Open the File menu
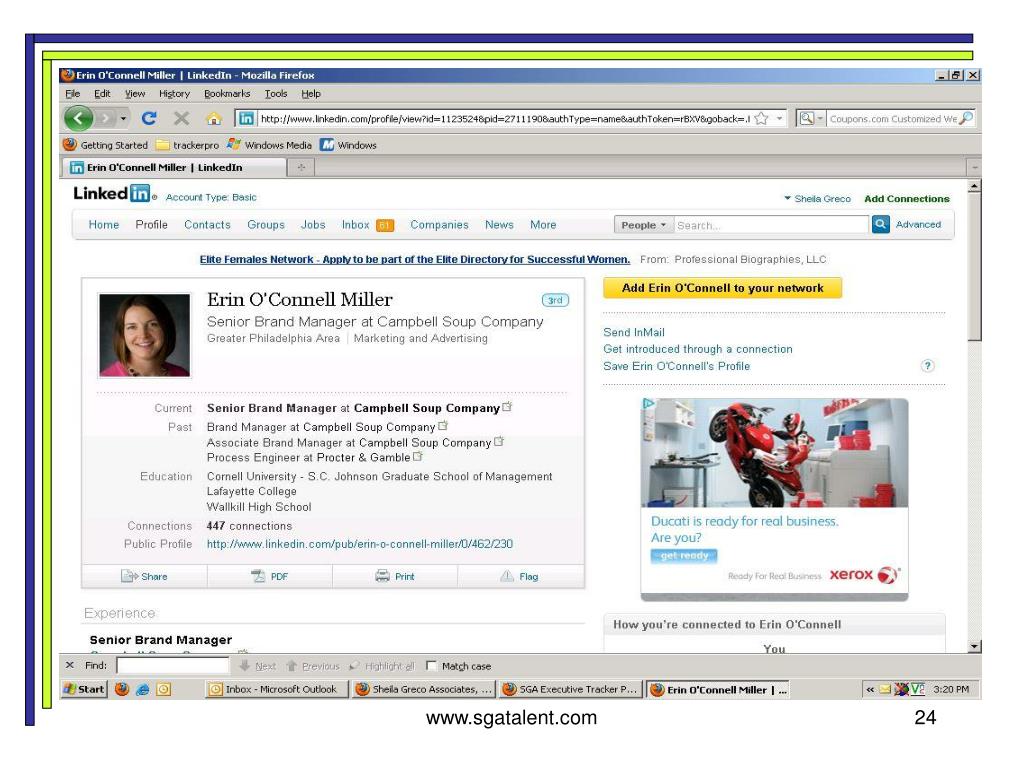 [x=72, y=93]
